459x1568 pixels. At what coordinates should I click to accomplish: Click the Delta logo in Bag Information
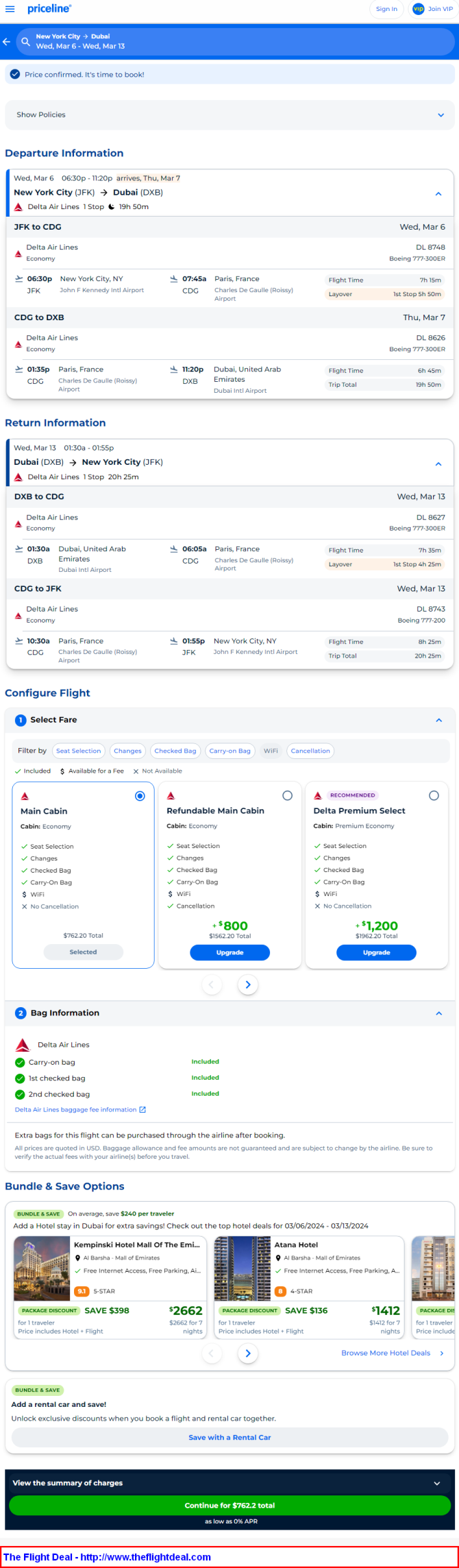tap(23, 1045)
